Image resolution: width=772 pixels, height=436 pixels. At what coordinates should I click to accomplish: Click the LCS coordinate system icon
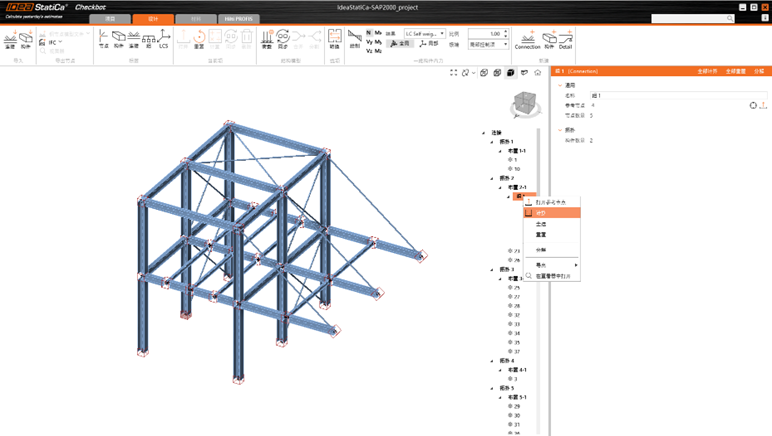pyautogui.click(x=164, y=38)
